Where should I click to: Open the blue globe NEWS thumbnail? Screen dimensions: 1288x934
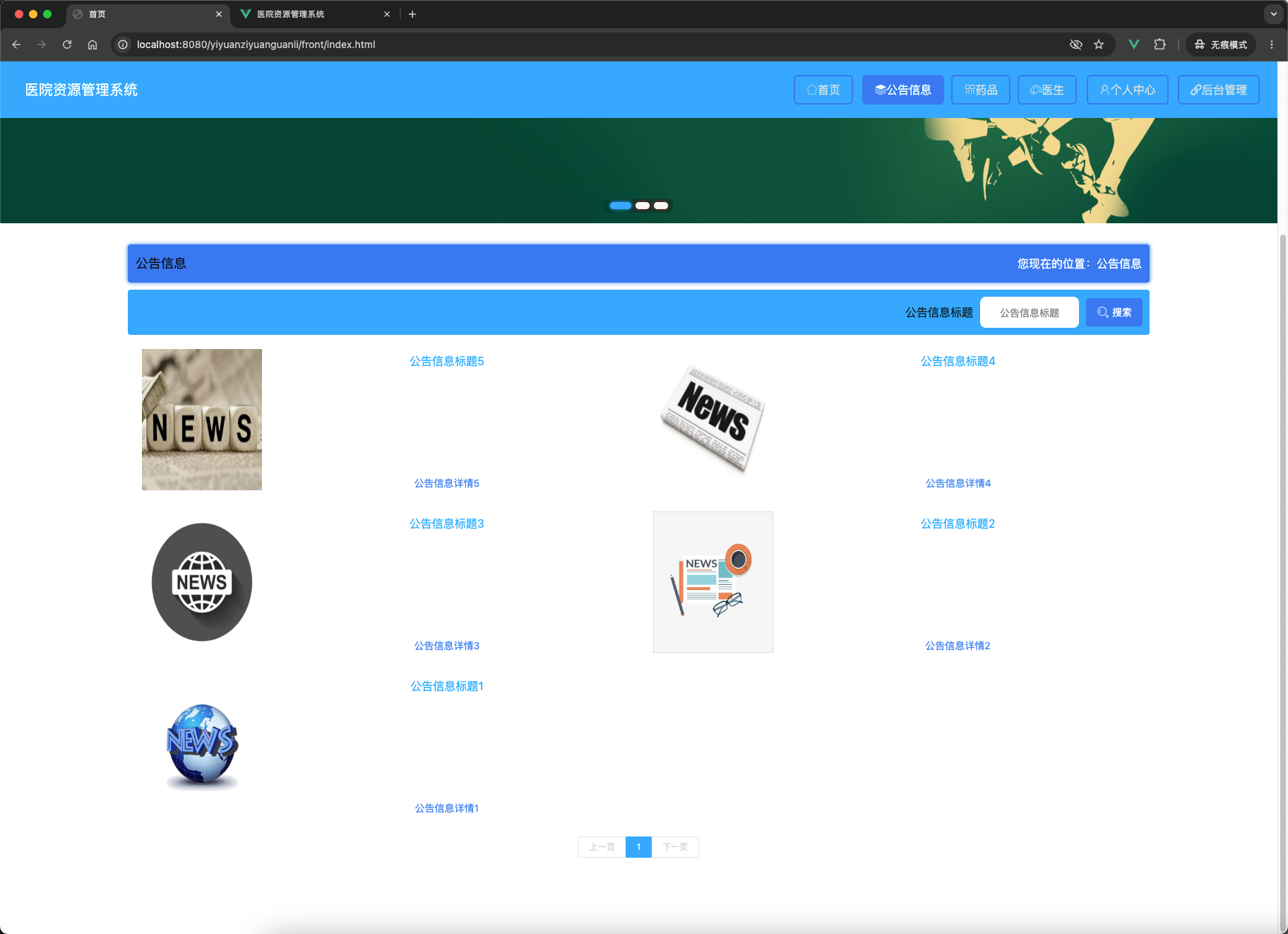[x=202, y=745]
